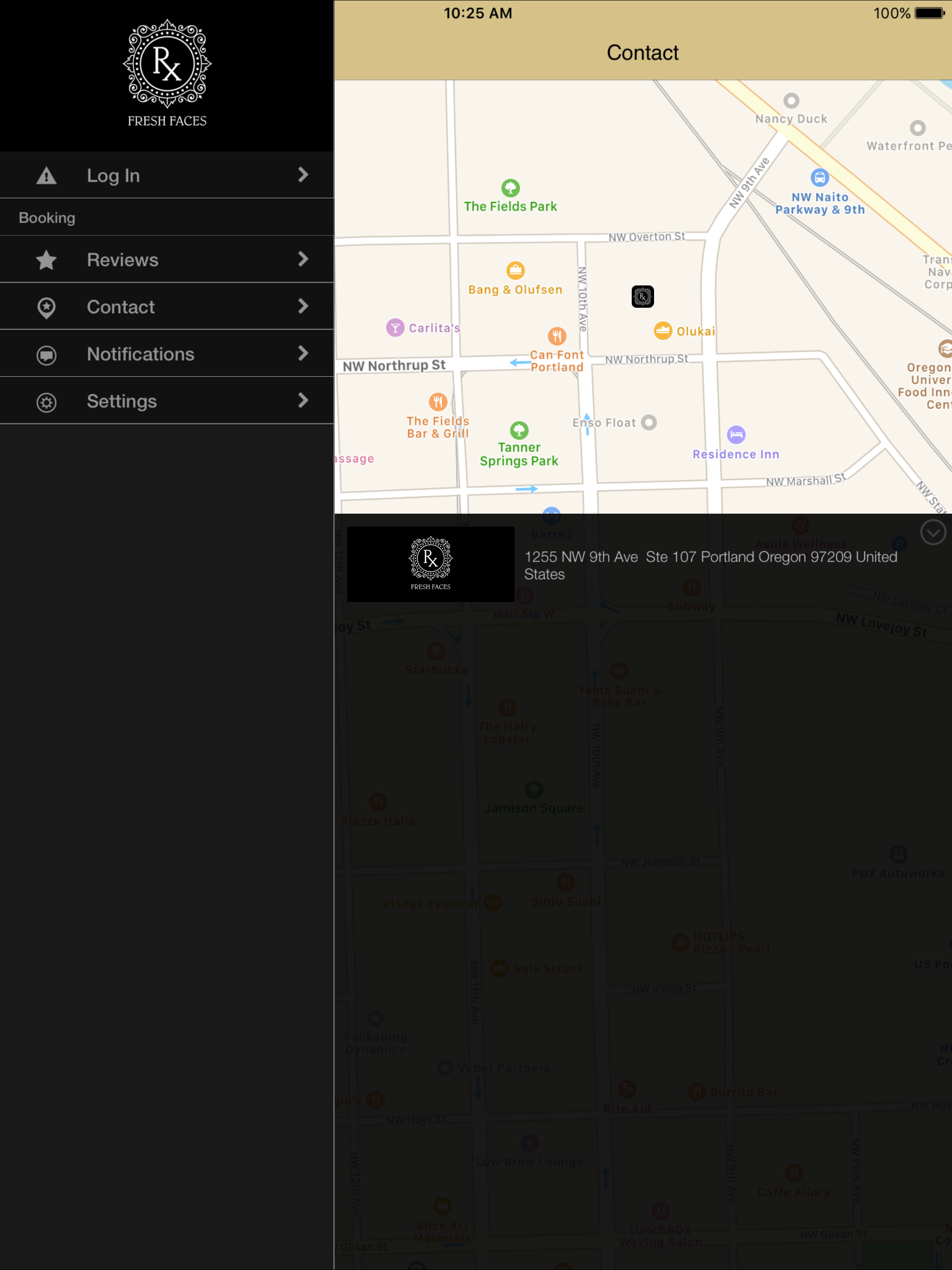Tap the Subway restaurant marker

(691, 587)
